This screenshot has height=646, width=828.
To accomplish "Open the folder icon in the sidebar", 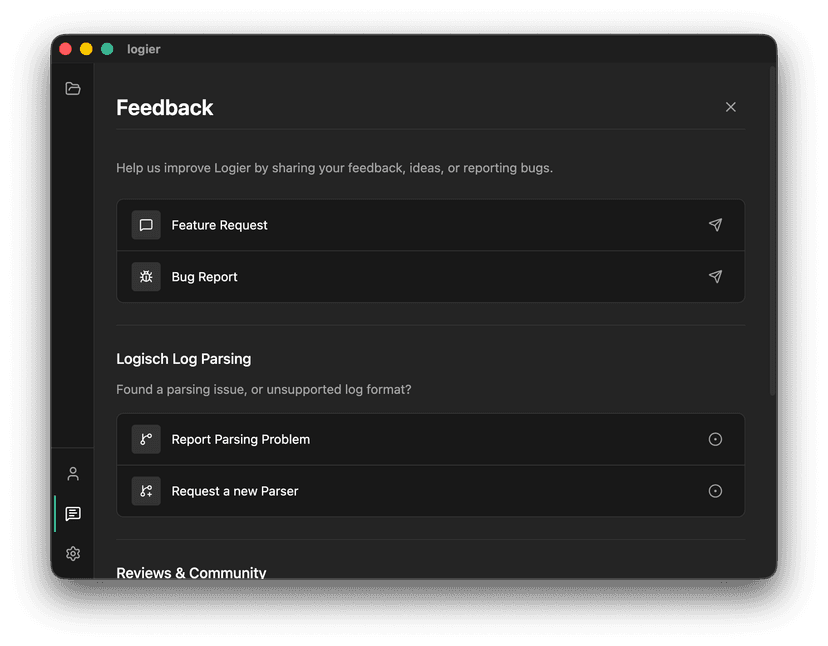I will point(73,88).
